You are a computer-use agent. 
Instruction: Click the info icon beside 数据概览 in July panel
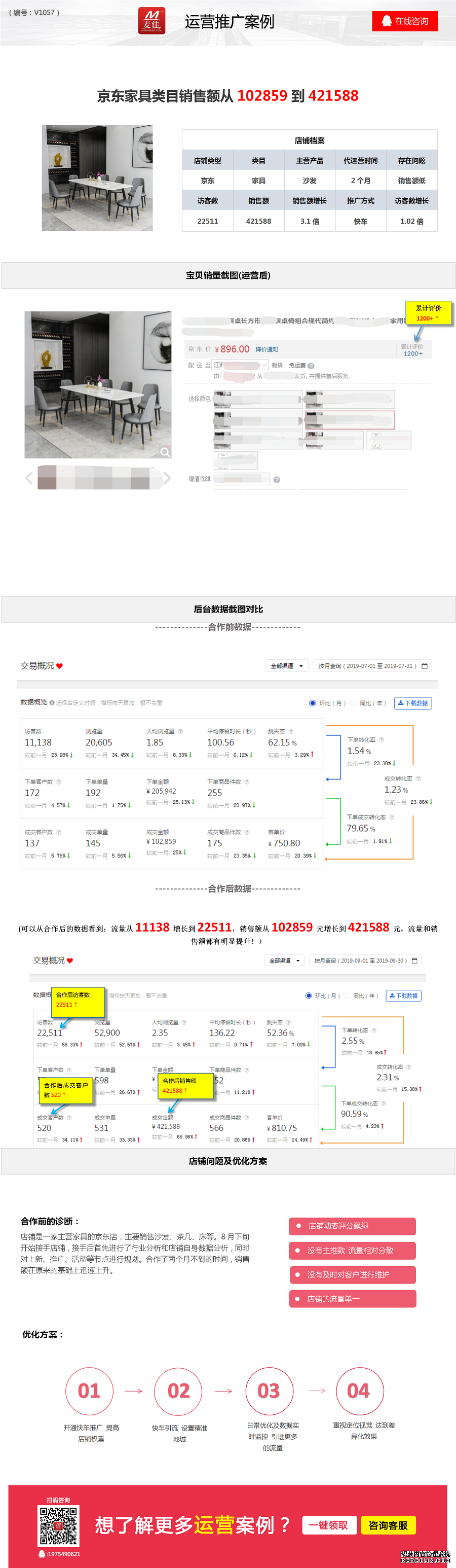click(52, 702)
